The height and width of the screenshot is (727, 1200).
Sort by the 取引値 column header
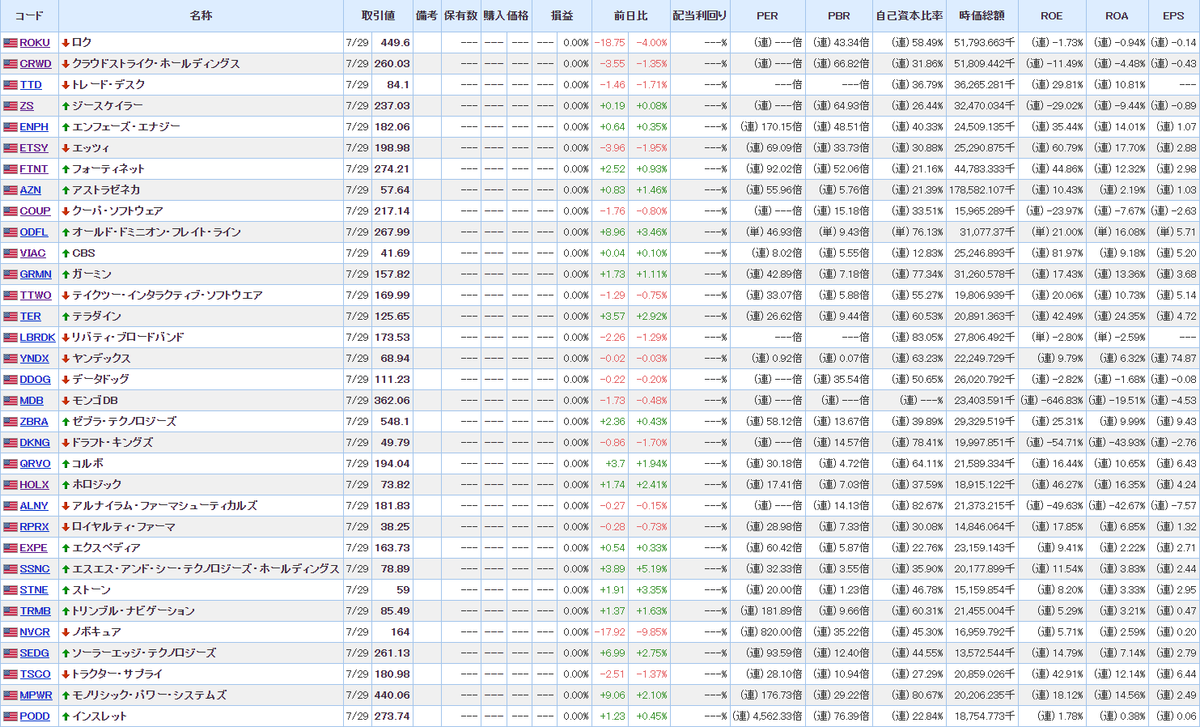(x=378, y=16)
